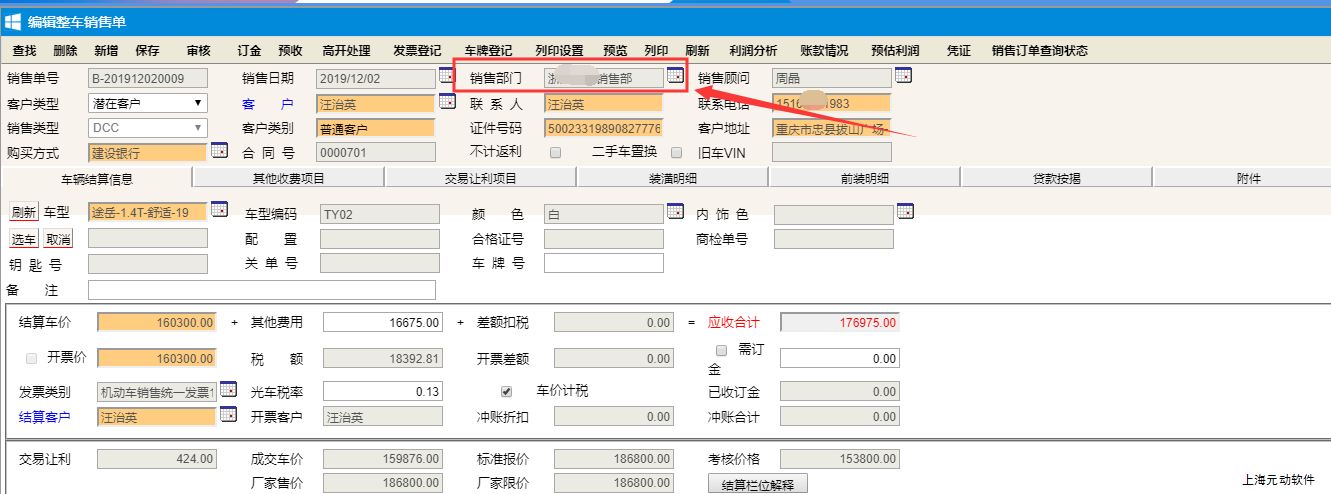This screenshot has height=494, width=1331.
Task: Uncheck the 车价计税 checkbox
Action: (506, 391)
